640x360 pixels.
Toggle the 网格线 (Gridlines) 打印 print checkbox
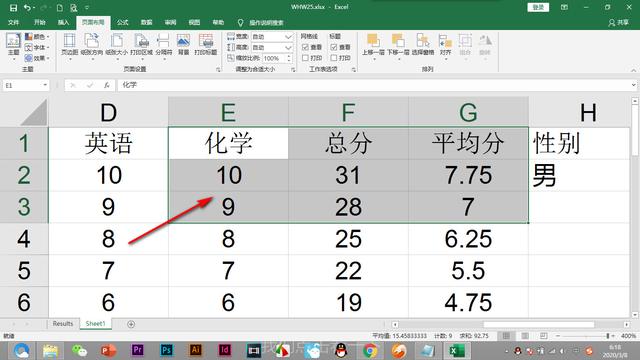(305, 58)
